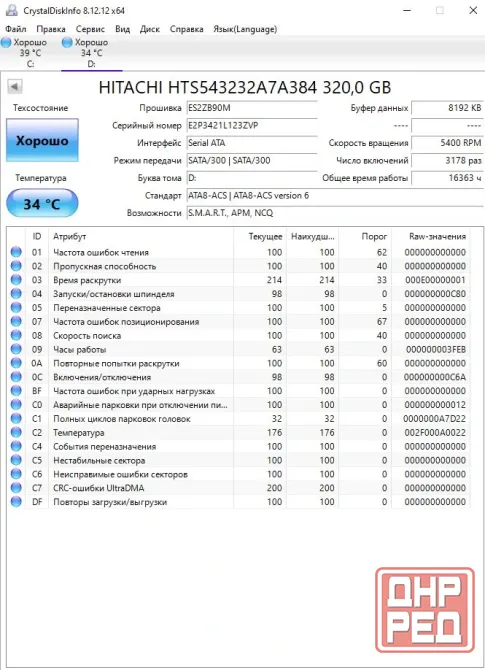The width and height of the screenshot is (485, 670).
Task: Click the status icon for Скорость поиска
Action: click(x=16, y=335)
